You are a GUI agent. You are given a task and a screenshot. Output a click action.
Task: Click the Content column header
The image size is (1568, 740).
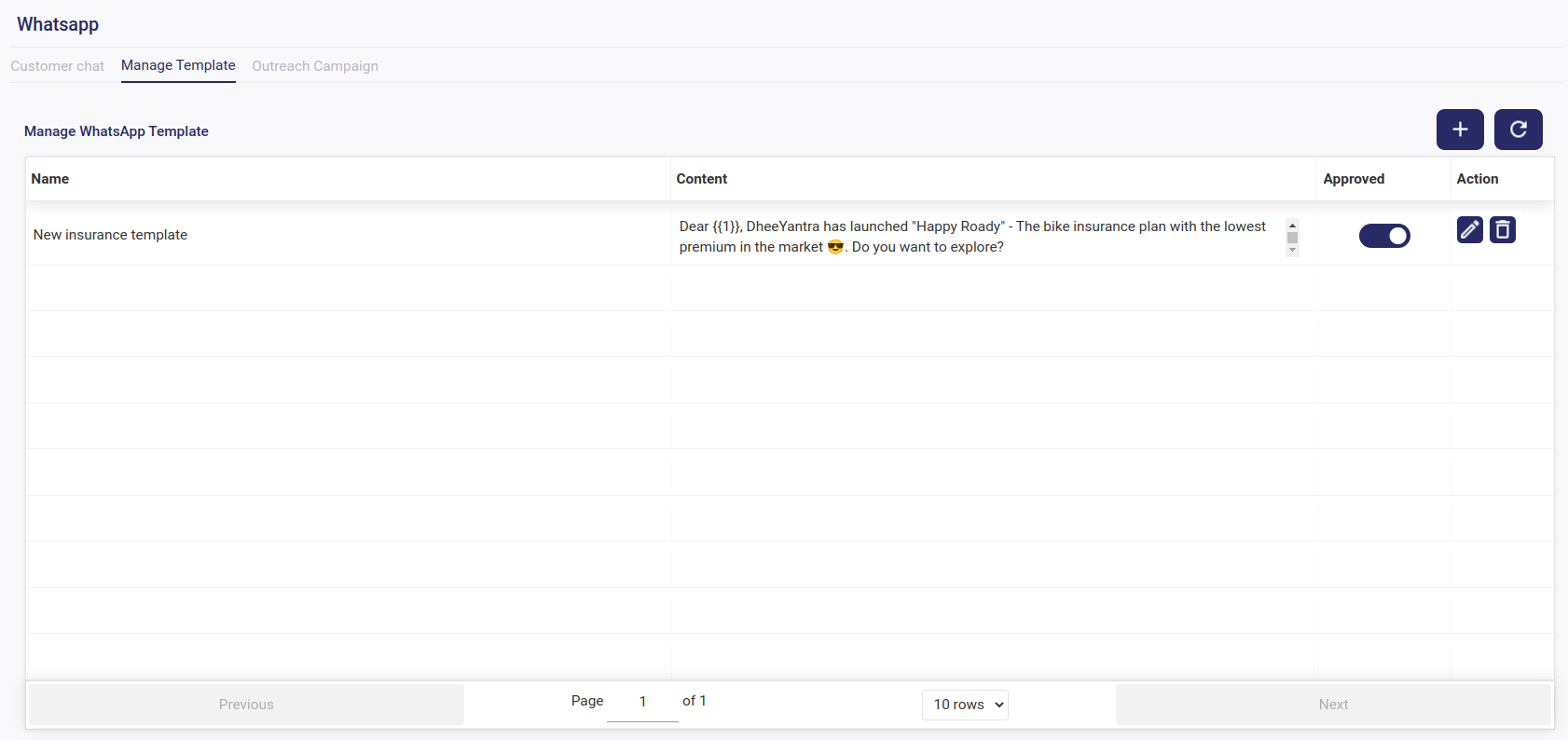coord(701,179)
